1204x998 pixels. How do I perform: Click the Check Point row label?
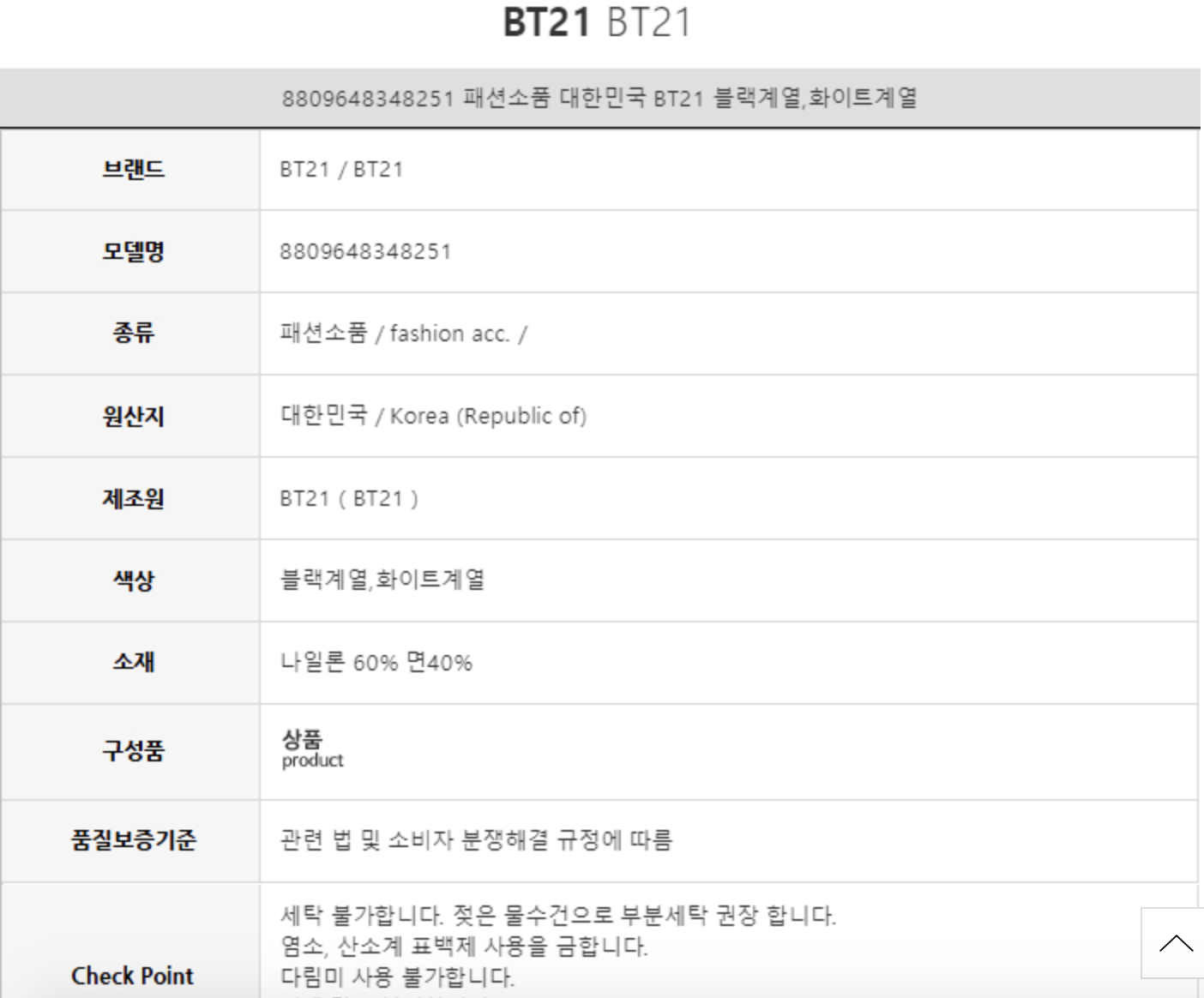(133, 976)
